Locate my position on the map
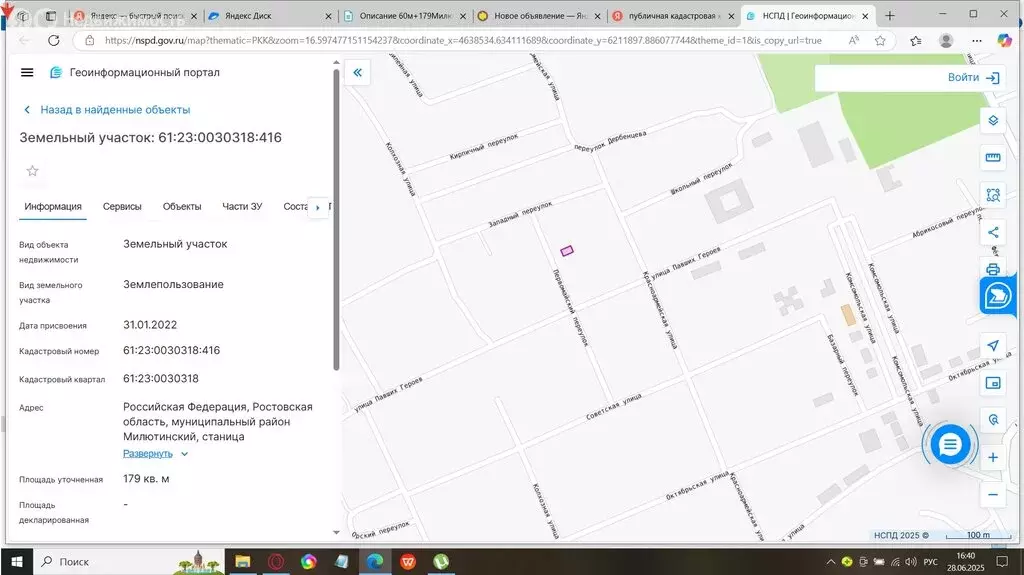The height and width of the screenshot is (575, 1024). pyautogui.click(x=993, y=346)
